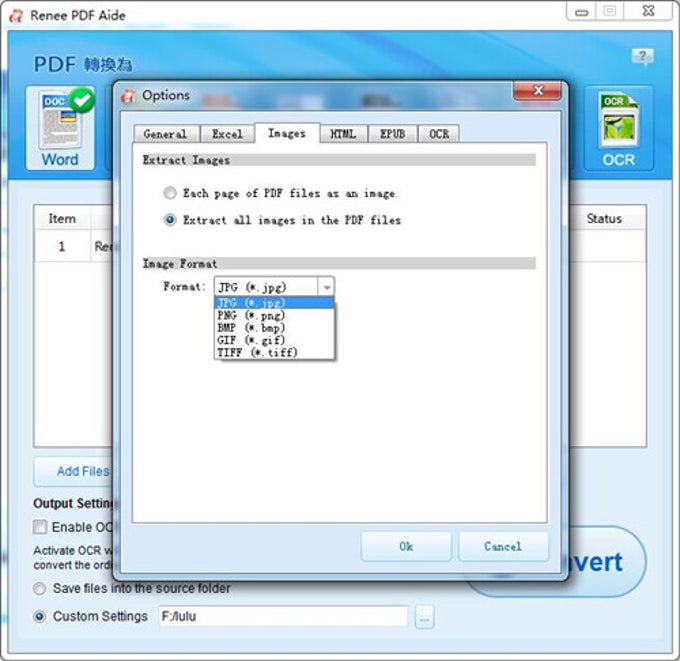680x661 pixels.
Task: Select Custom Settings radio button
Action: [x=39, y=616]
